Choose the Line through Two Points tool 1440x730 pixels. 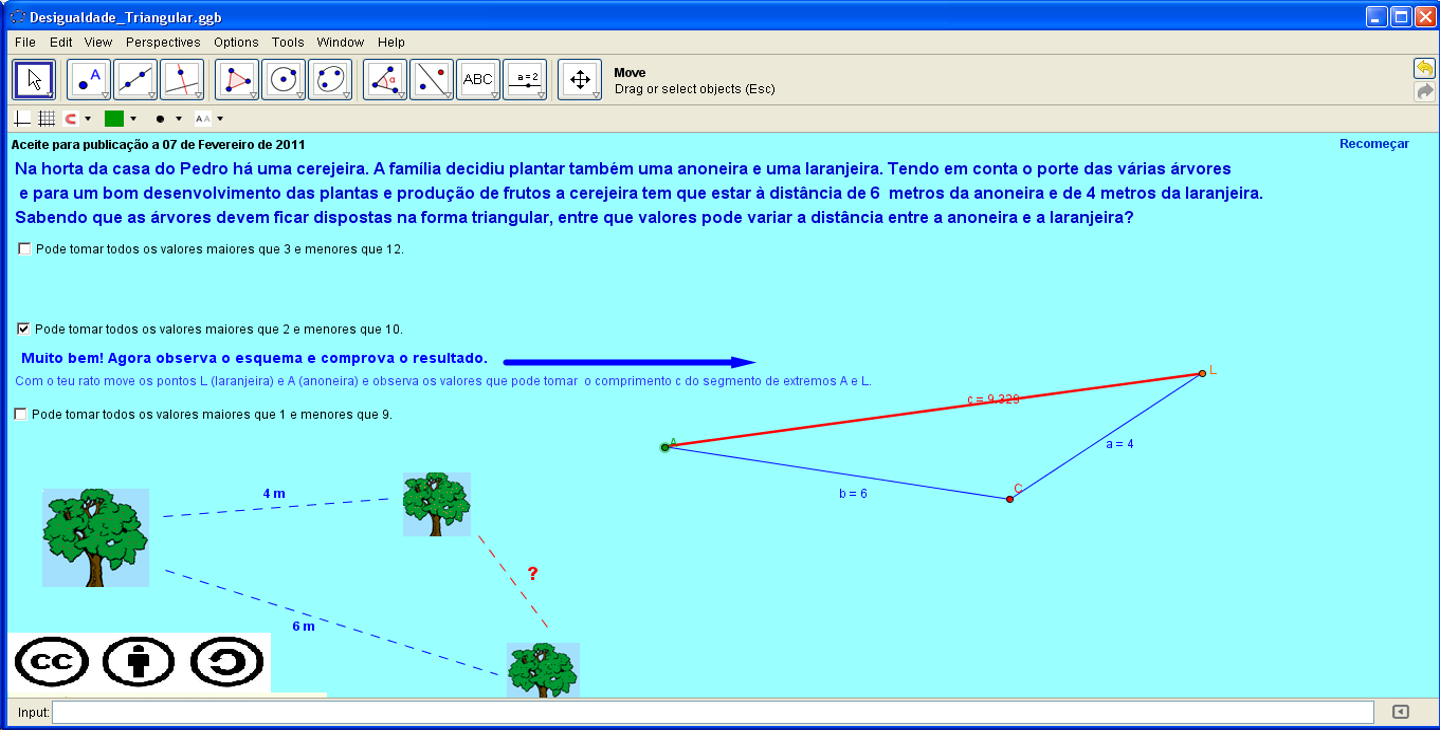(x=135, y=80)
